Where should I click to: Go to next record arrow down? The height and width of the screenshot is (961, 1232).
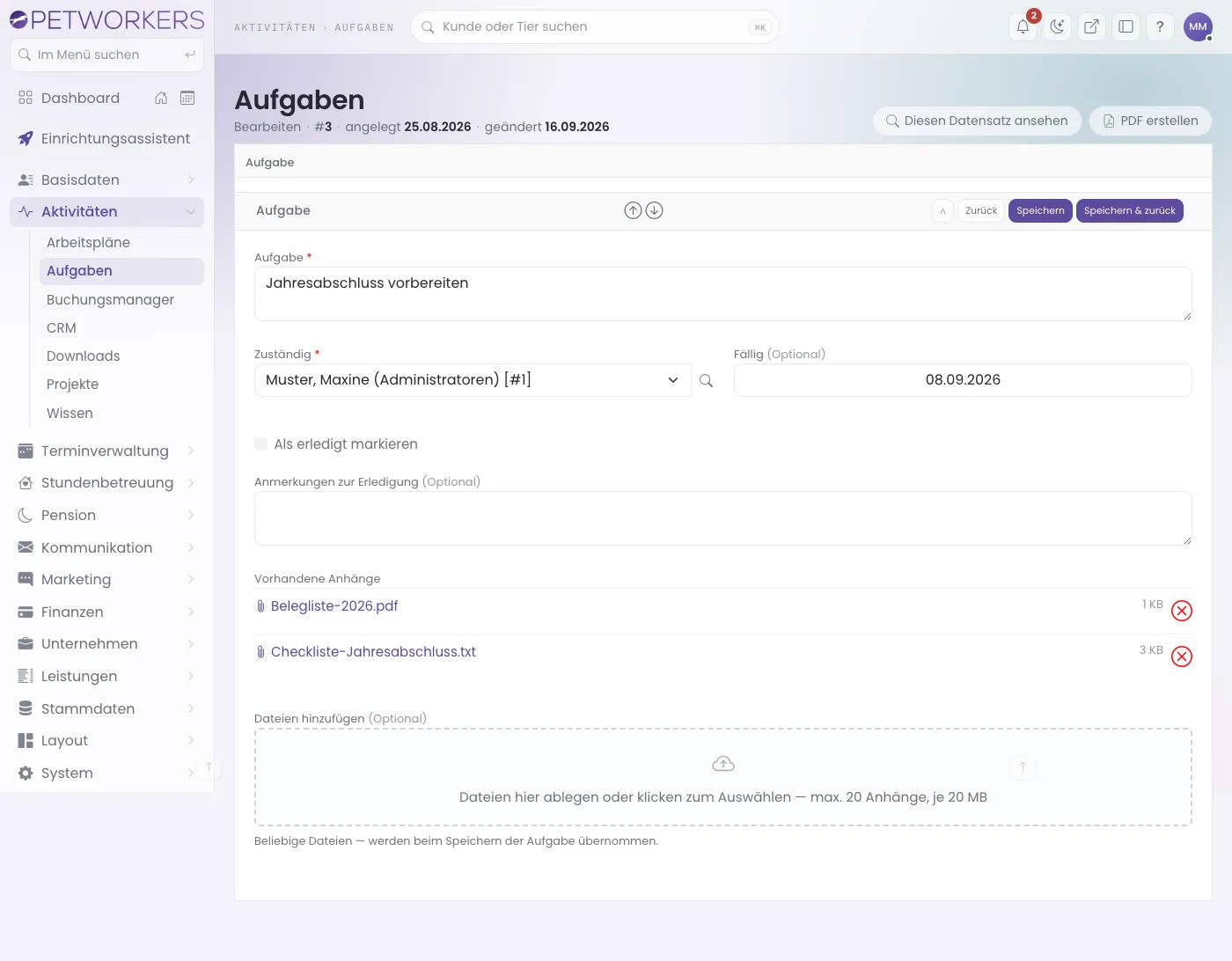click(654, 210)
